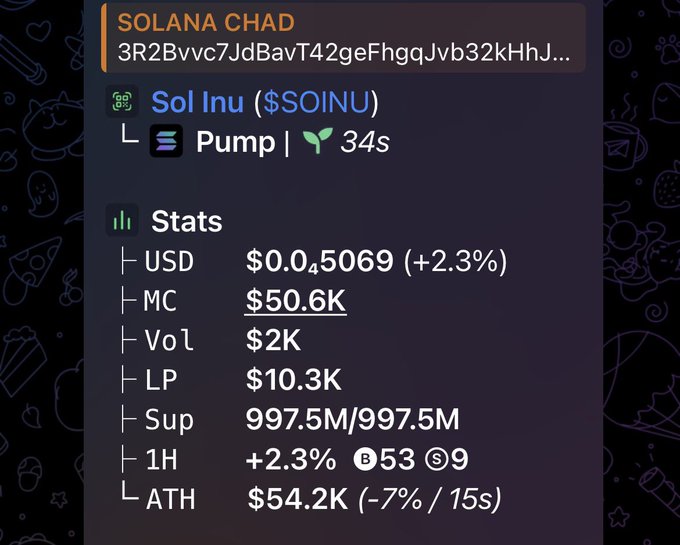Click the QR code scan icon
The image size is (680, 545).
point(122,101)
